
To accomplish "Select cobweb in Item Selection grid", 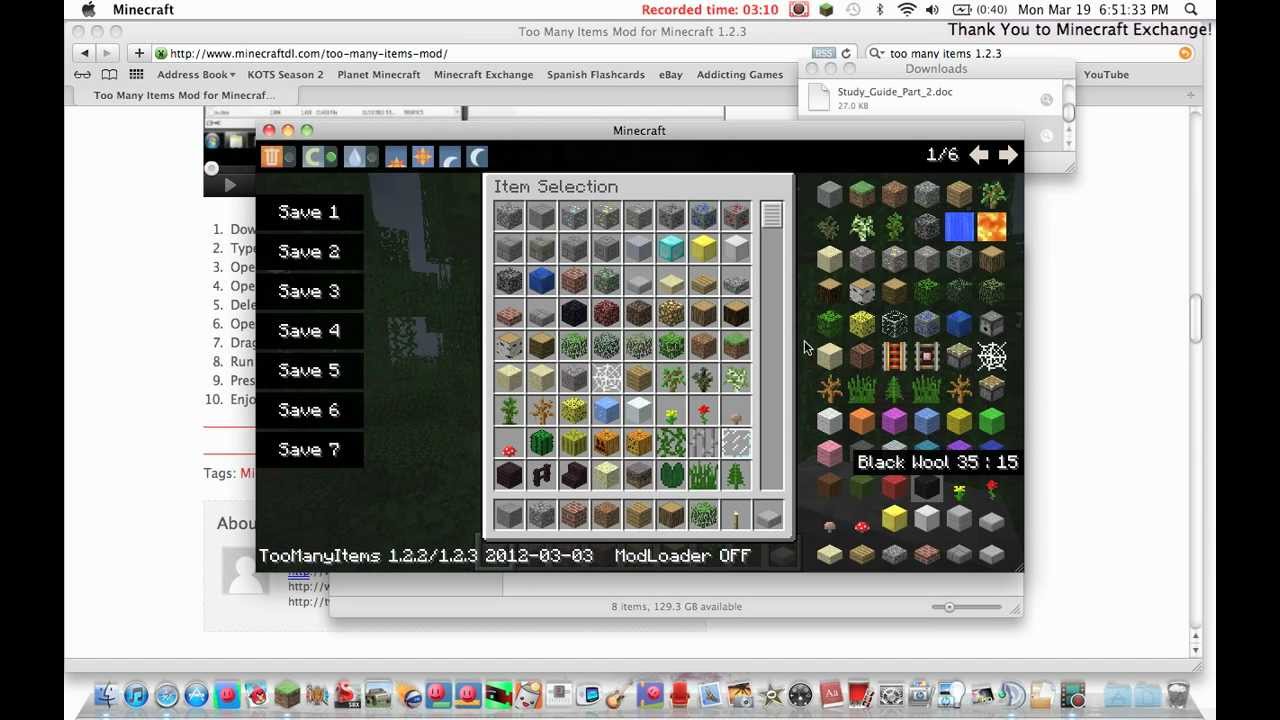I will [x=606, y=378].
